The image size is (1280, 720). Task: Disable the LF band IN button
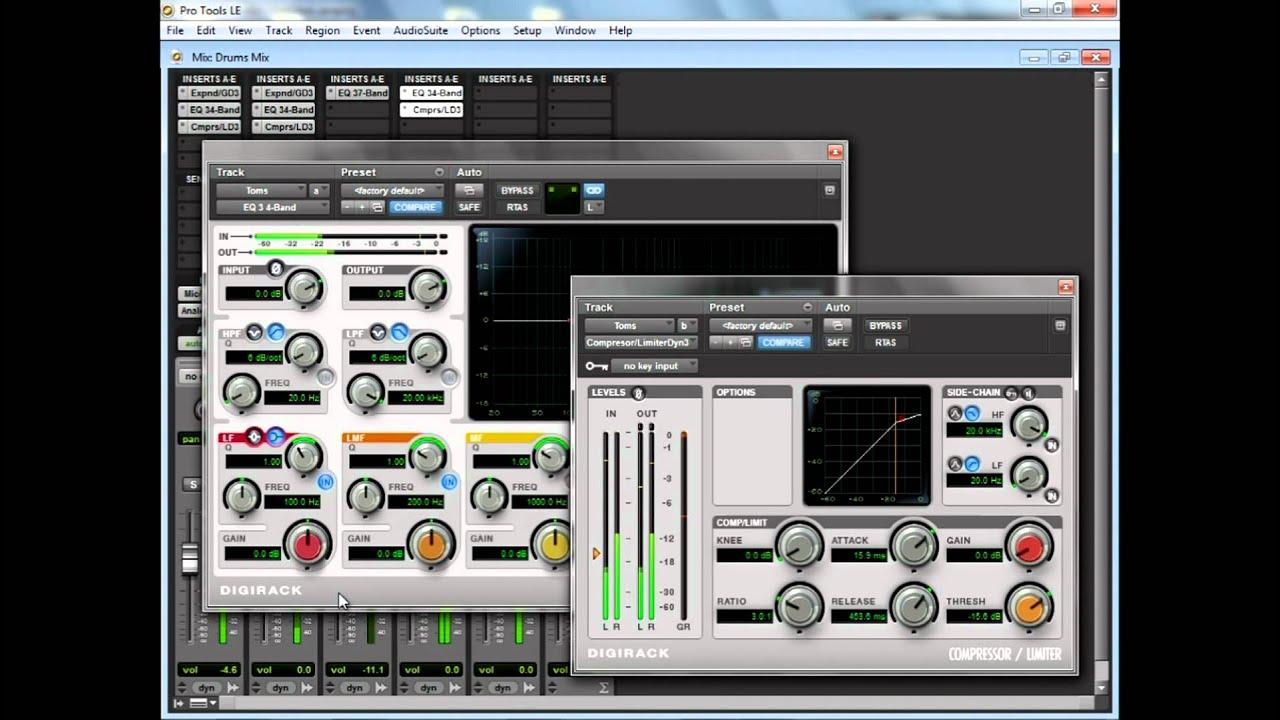[x=326, y=481]
